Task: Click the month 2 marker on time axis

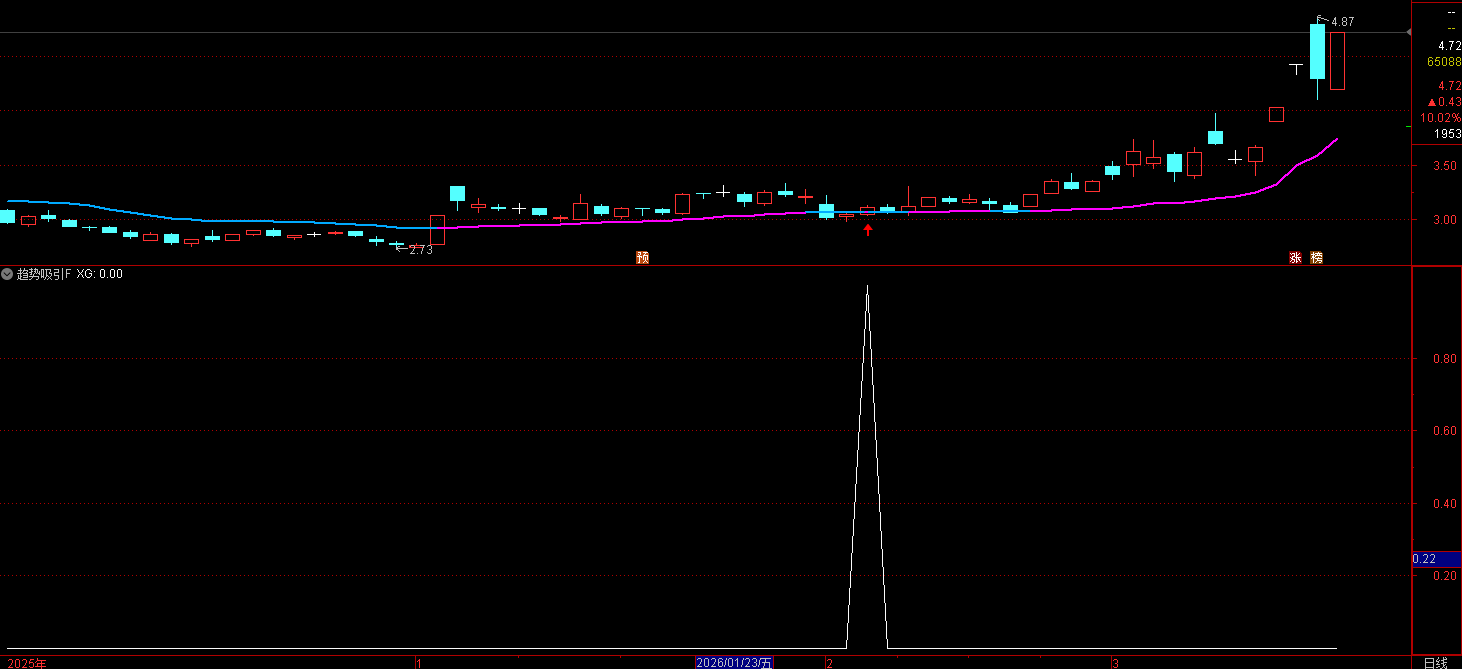Action: [830, 663]
